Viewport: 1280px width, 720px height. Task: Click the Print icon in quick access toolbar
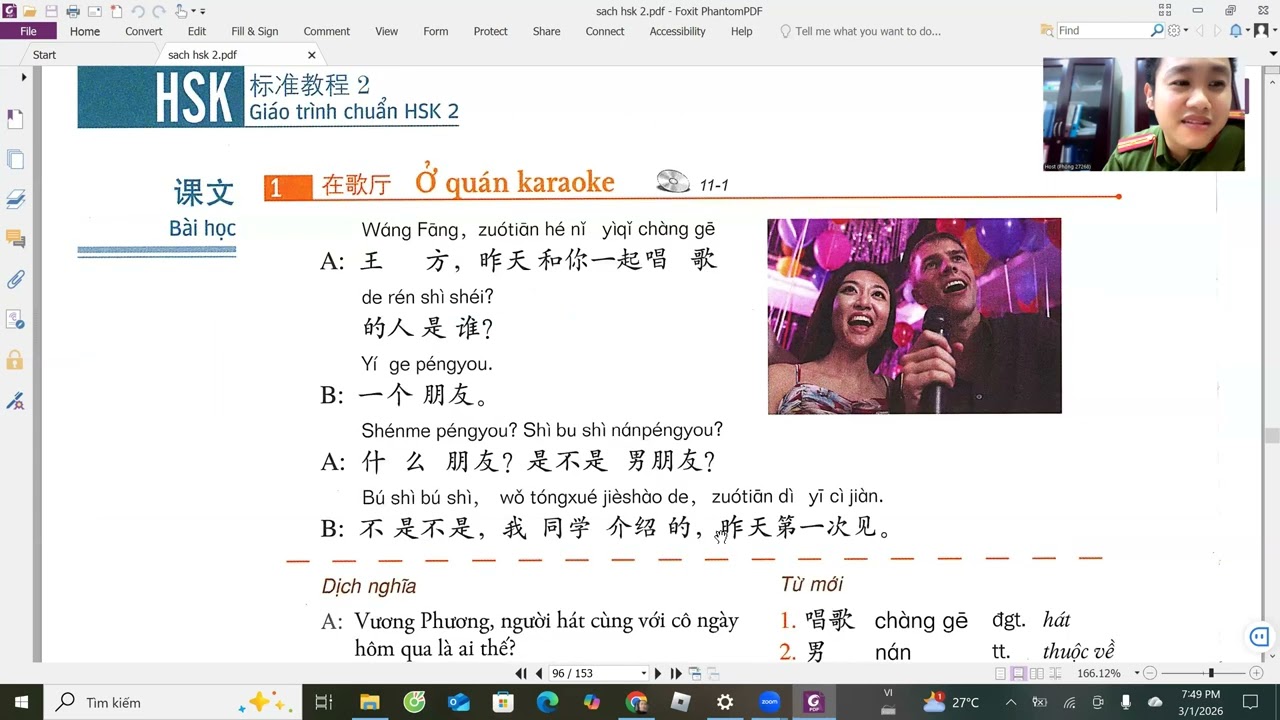pyautogui.click(x=73, y=11)
